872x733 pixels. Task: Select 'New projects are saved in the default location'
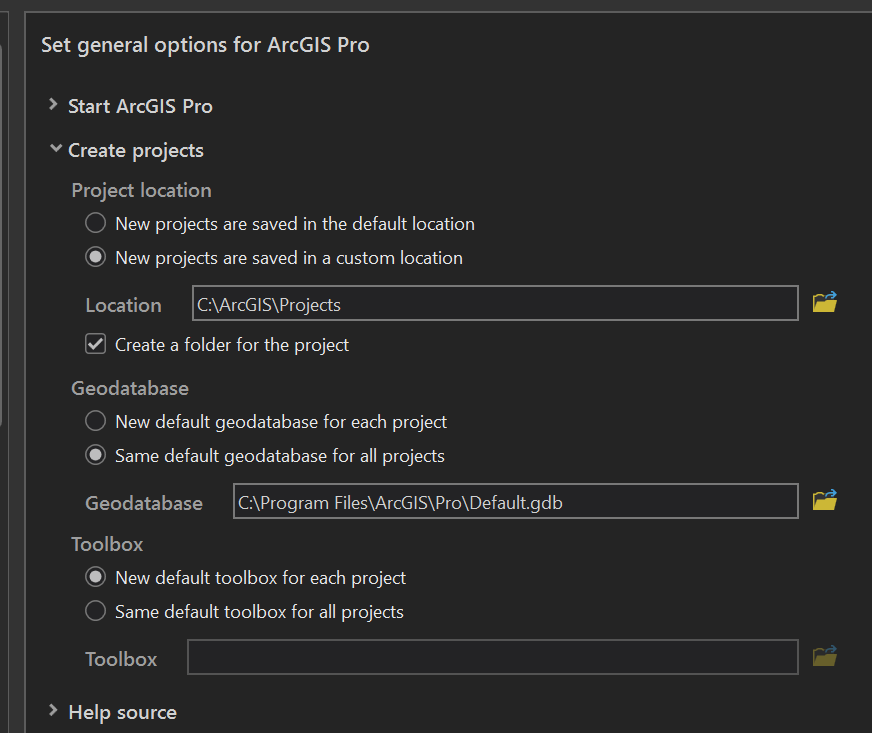pos(96,223)
